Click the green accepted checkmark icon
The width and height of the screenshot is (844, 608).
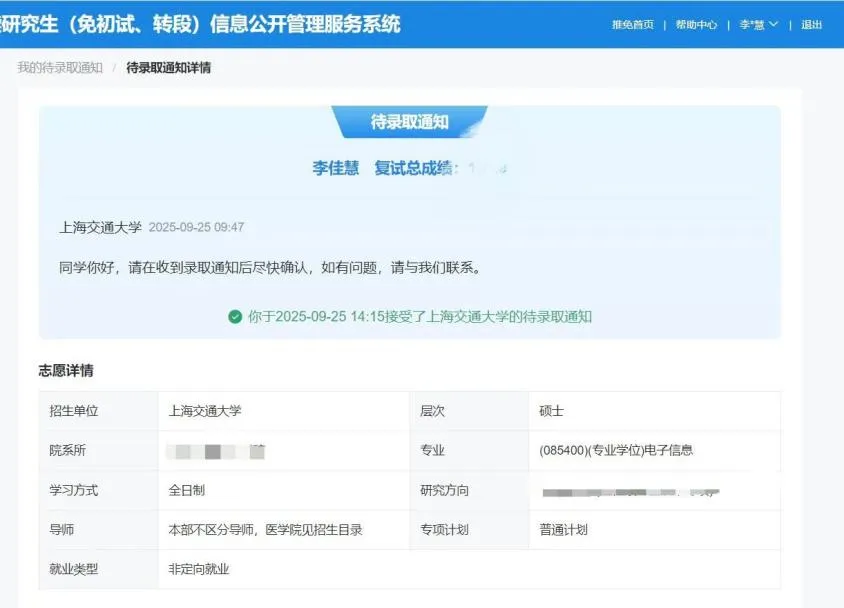point(235,316)
